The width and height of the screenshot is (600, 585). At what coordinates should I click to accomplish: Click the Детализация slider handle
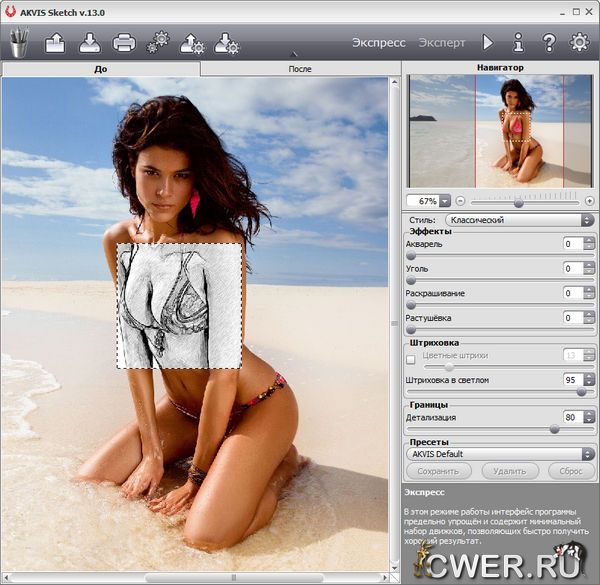[554, 428]
